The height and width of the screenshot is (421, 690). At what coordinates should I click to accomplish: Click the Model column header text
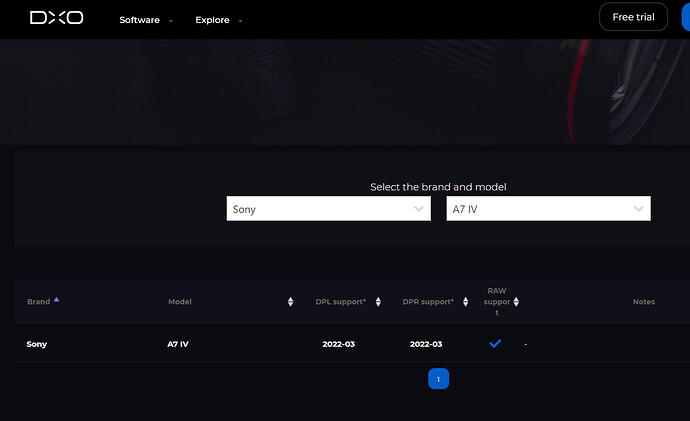pyautogui.click(x=180, y=302)
